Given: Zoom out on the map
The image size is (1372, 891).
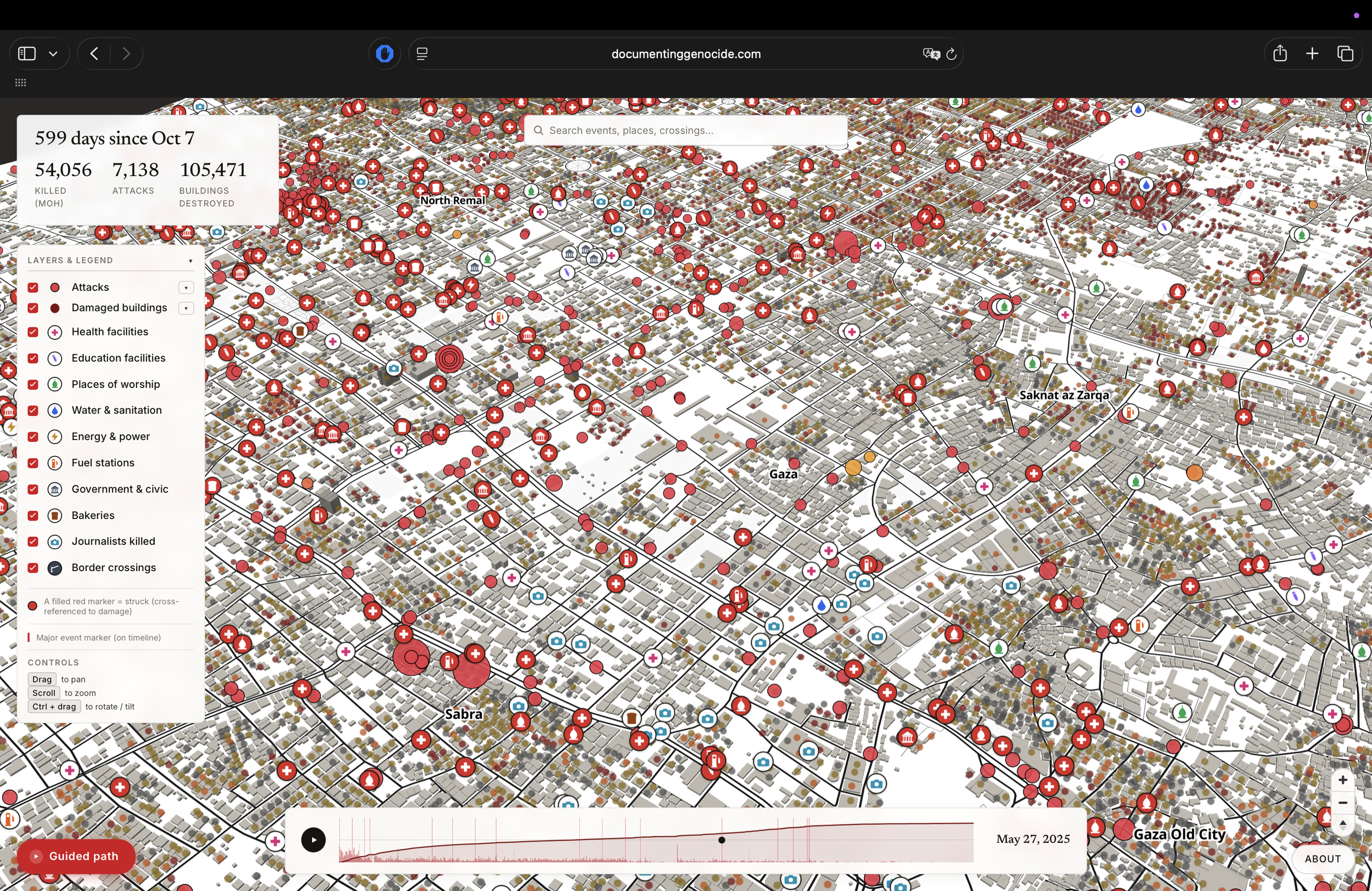Looking at the screenshot, I should pyautogui.click(x=1342, y=802).
